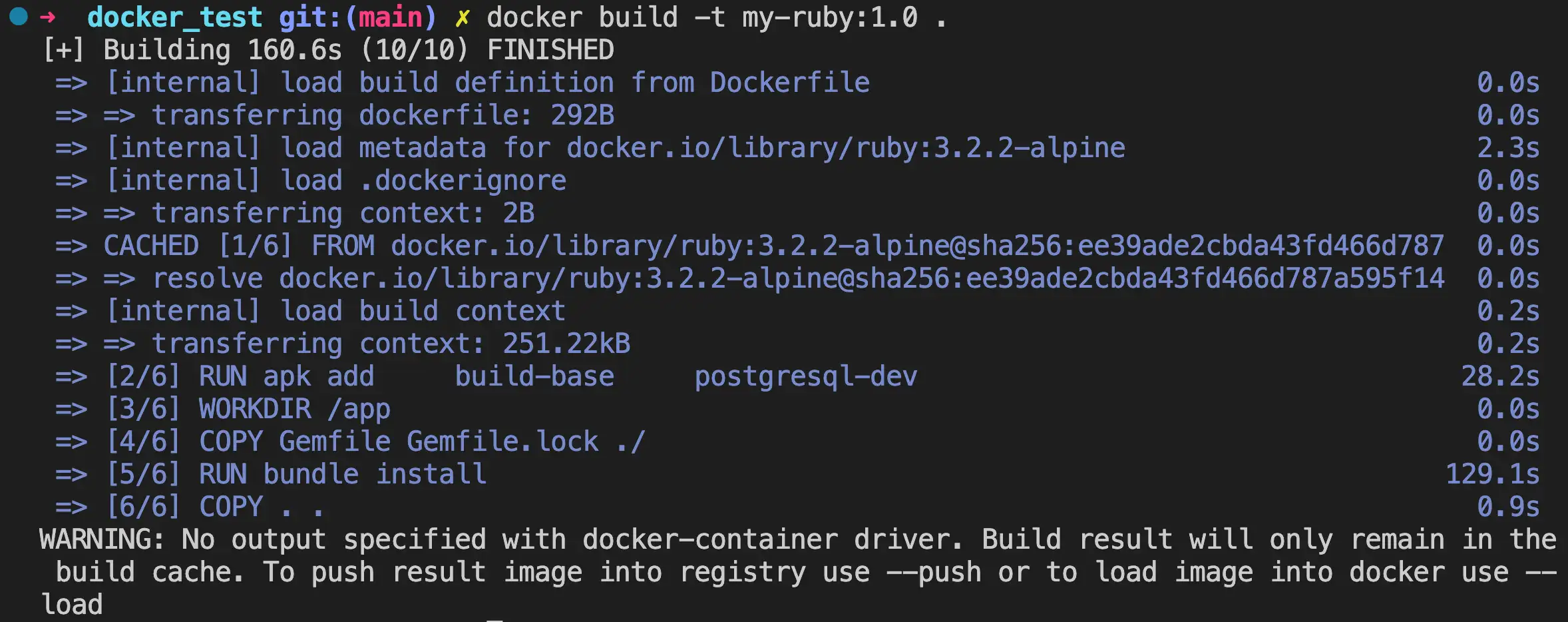Click the resolve docker.io sha256 line
Image resolution: width=1568 pixels, height=622 pixels.
pyautogui.click(x=799, y=278)
